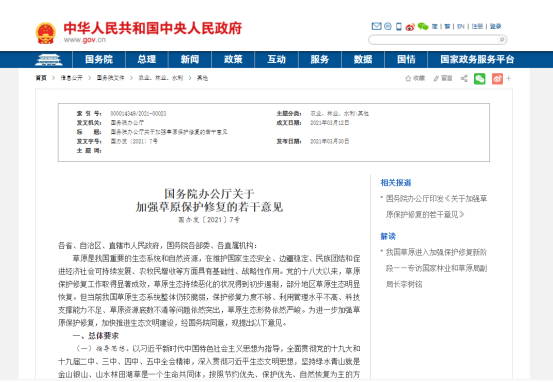Share via green WeChat button near breadcrumb

tap(480, 78)
